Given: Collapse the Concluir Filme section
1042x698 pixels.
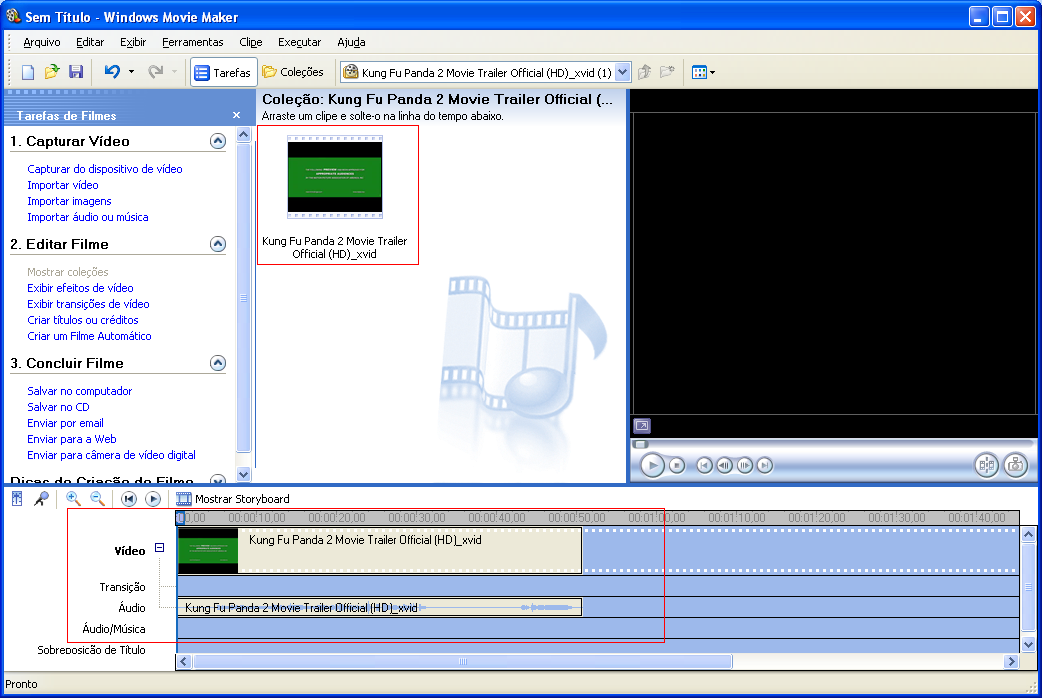Looking at the screenshot, I should point(218,363).
